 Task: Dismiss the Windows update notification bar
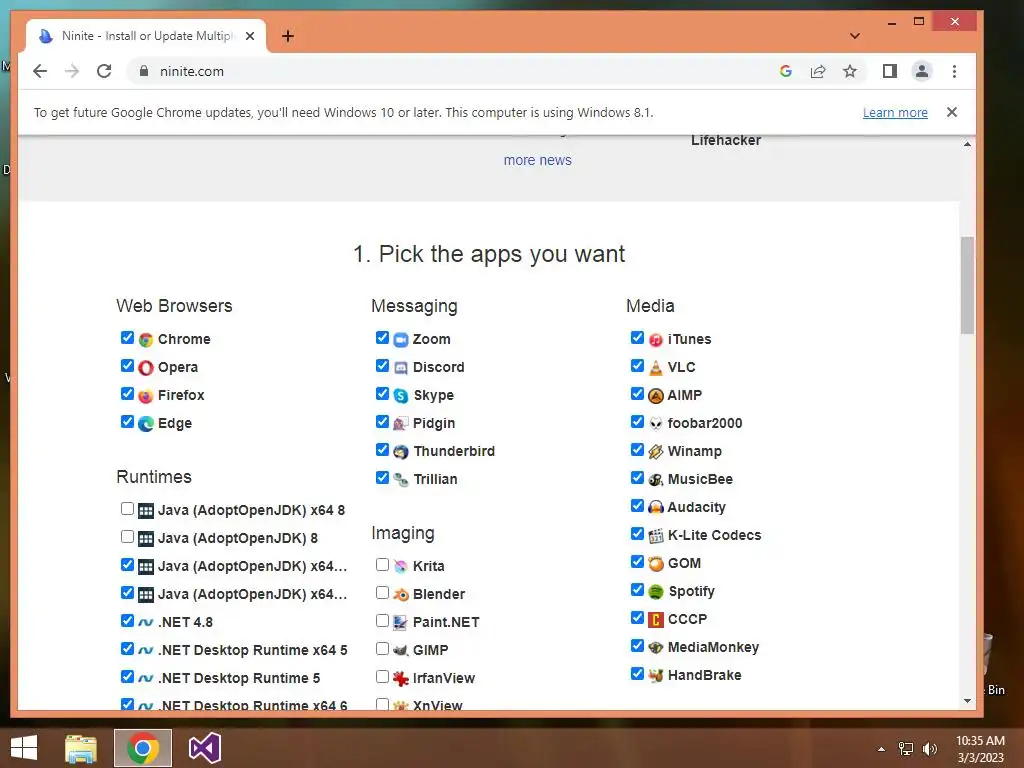coord(952,112)
